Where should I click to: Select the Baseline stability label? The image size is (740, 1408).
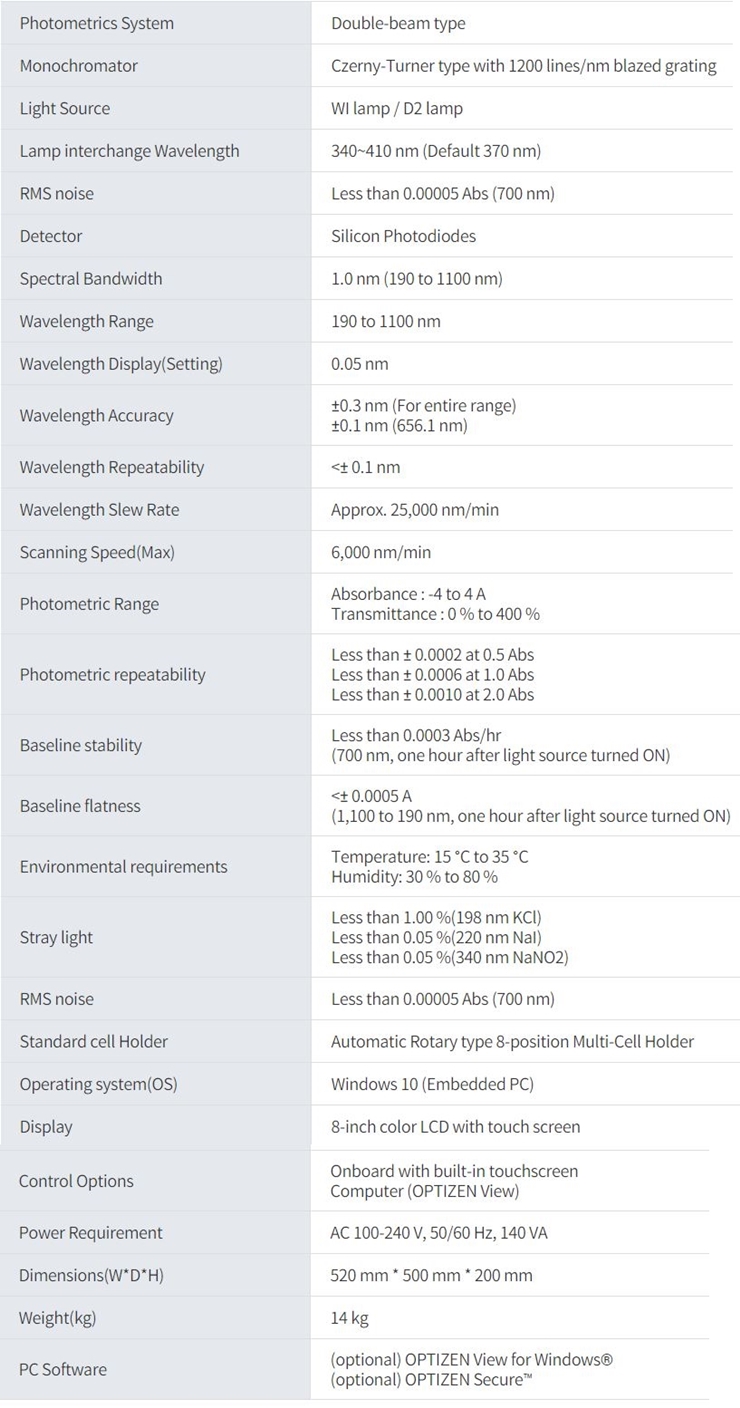tap(81, 745)
